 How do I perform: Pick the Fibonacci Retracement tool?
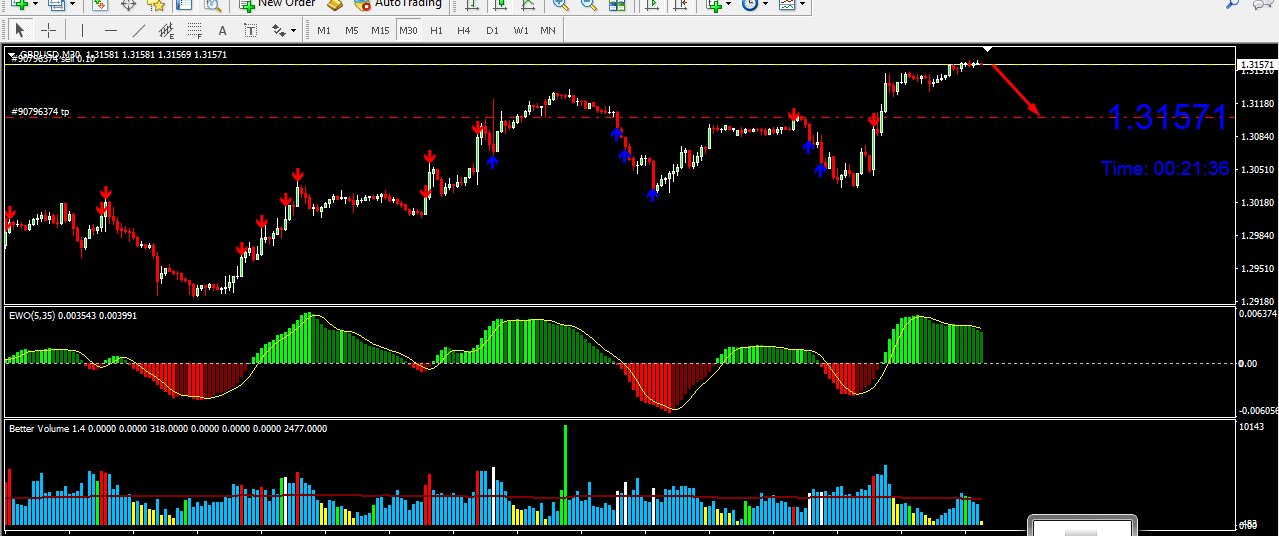coord(194,30)
